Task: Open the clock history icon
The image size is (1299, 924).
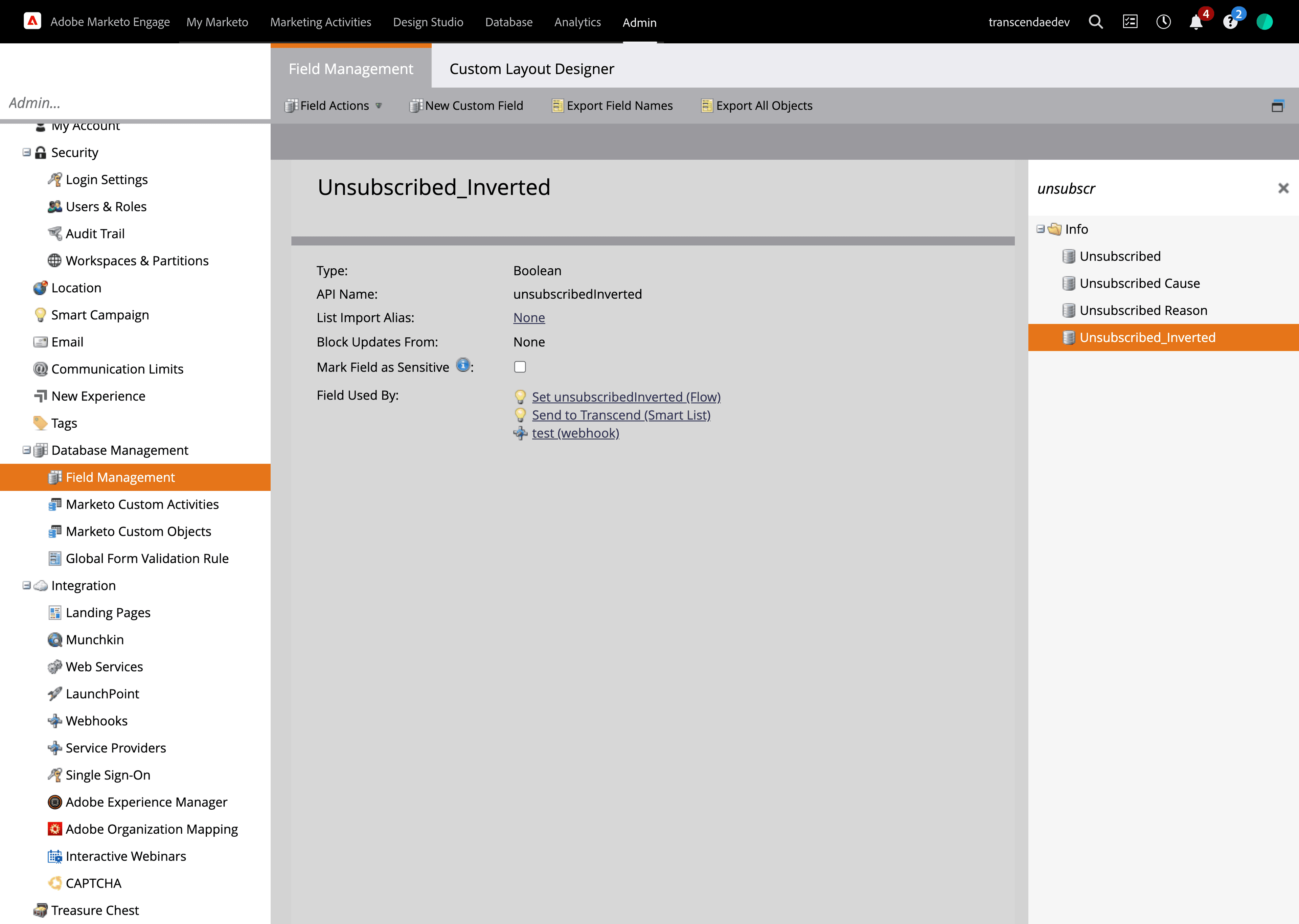Action: coord(1164,22)
